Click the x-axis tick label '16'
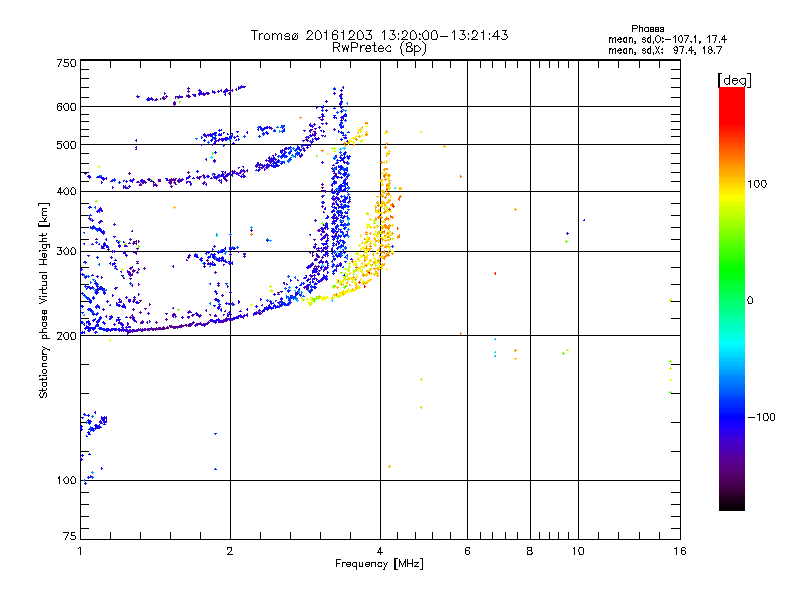800x600 pixels. tap(680, 551)
